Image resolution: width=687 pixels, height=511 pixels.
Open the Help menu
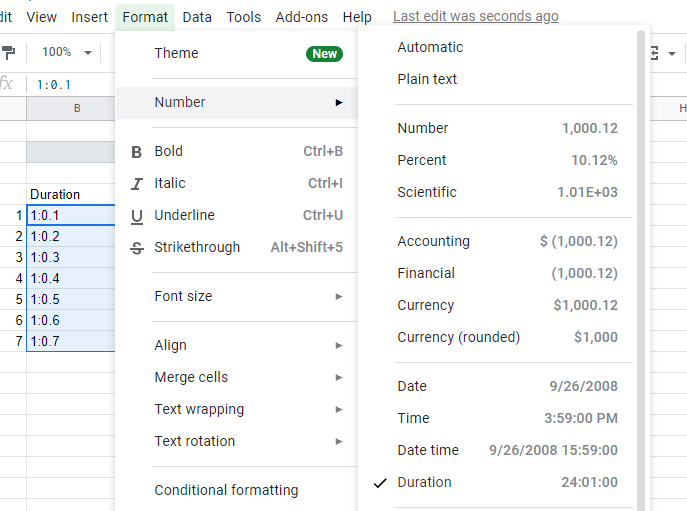[357, 17]
